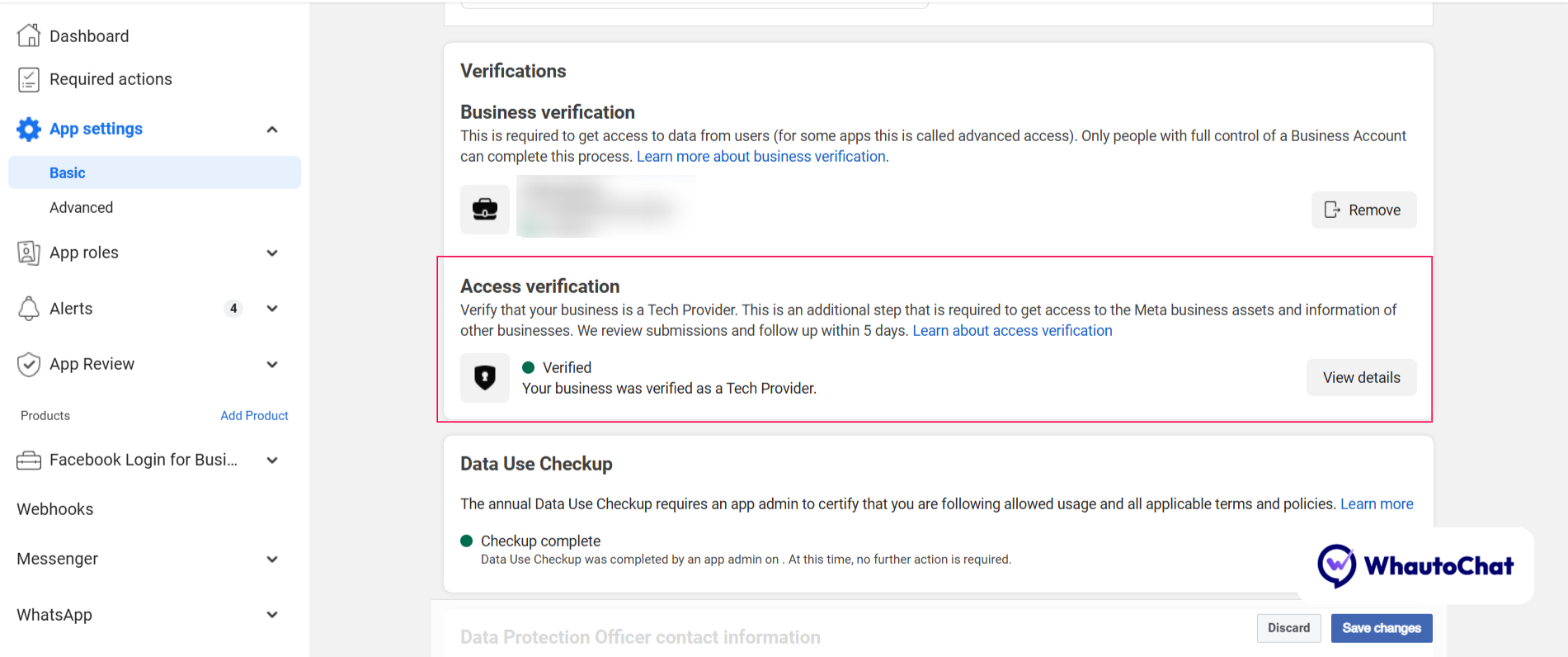
Task: Expand the WhatsApp section
Action: 272,614
